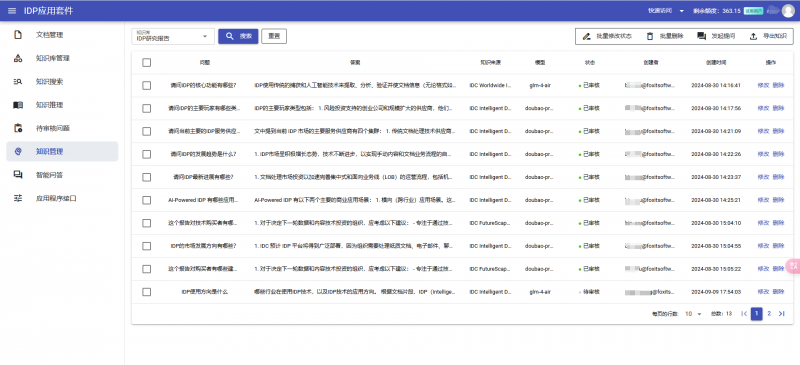Click the blue 搜索 button
800x365 pixels.
point(238,36)
